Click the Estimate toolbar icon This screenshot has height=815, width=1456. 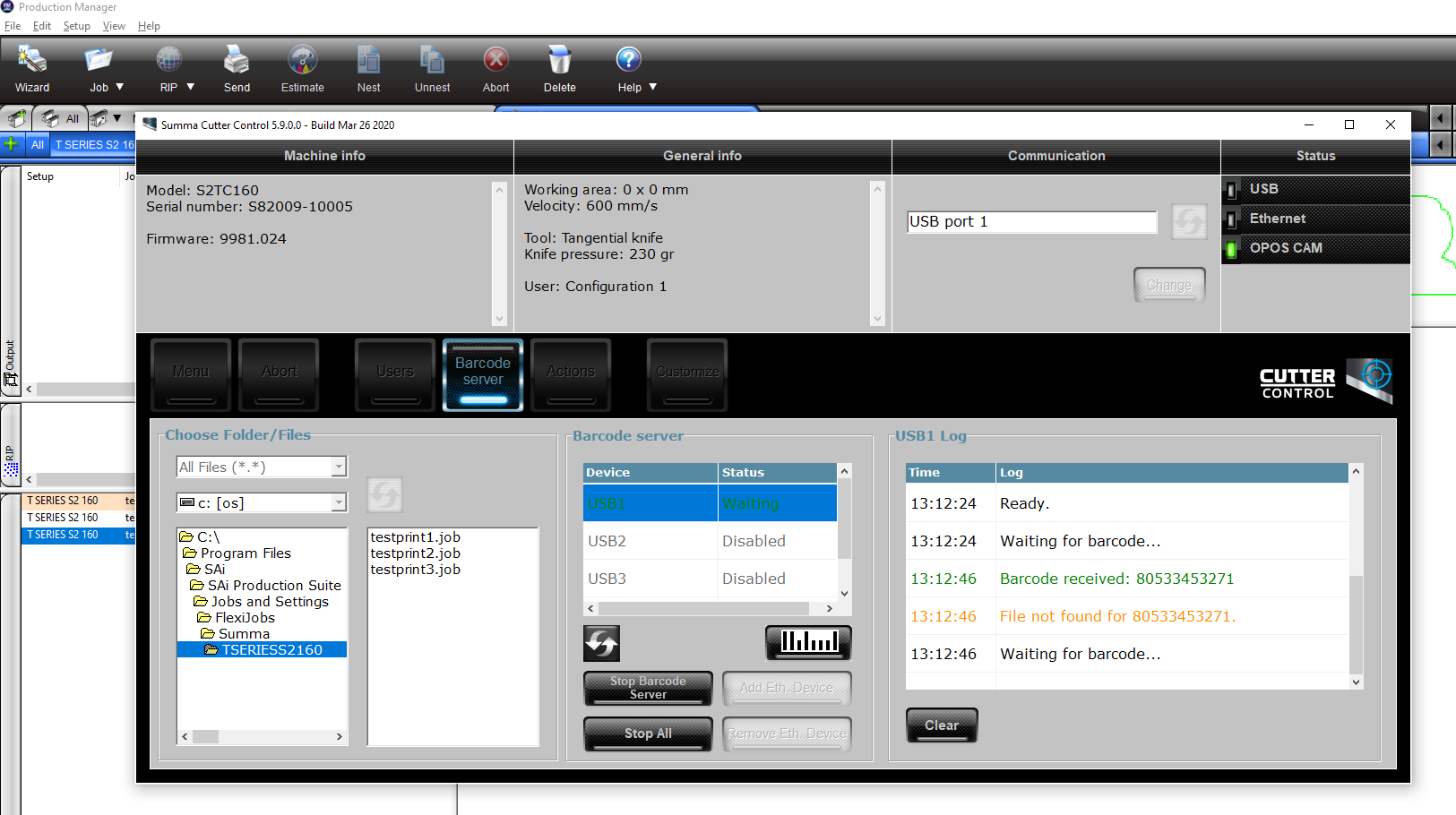pos(302,61)
